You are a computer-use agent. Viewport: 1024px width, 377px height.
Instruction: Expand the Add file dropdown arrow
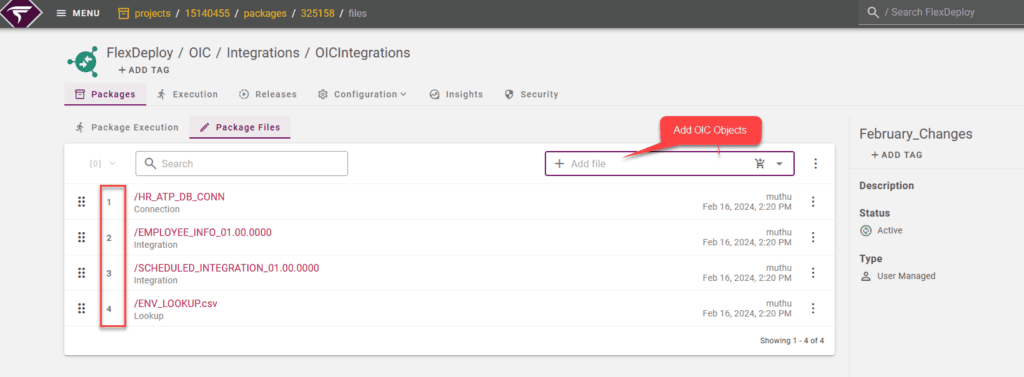click(x=779, y=164)
